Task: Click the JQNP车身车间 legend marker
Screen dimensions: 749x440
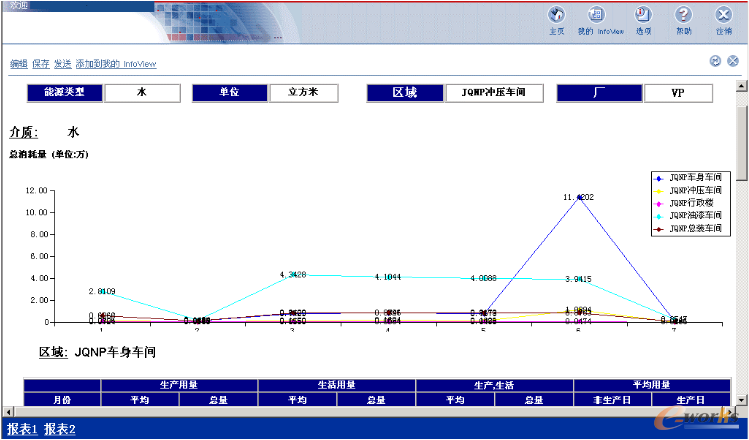Action: point(659,177)
